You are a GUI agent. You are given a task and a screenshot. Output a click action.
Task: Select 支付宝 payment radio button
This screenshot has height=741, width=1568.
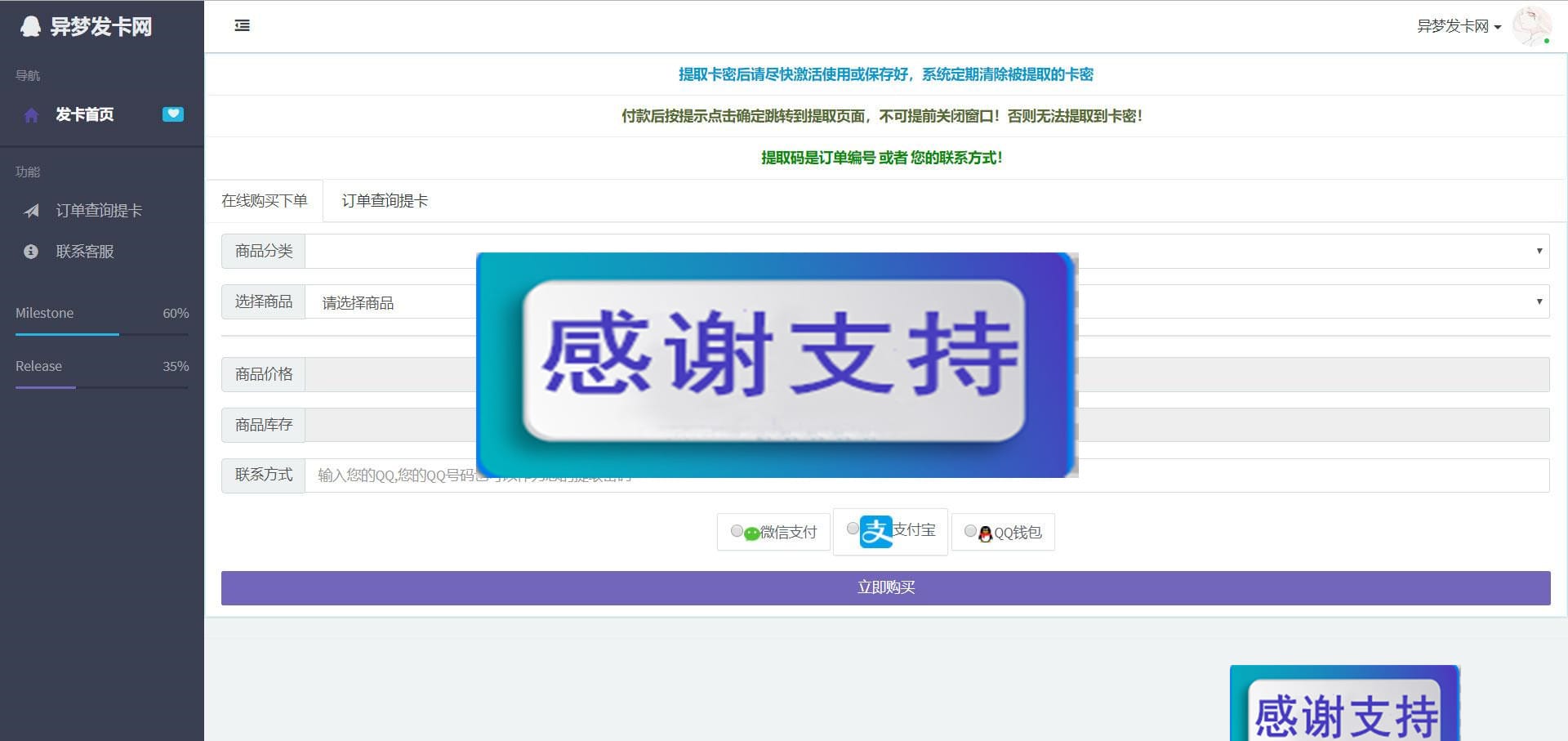pos(853,529)
